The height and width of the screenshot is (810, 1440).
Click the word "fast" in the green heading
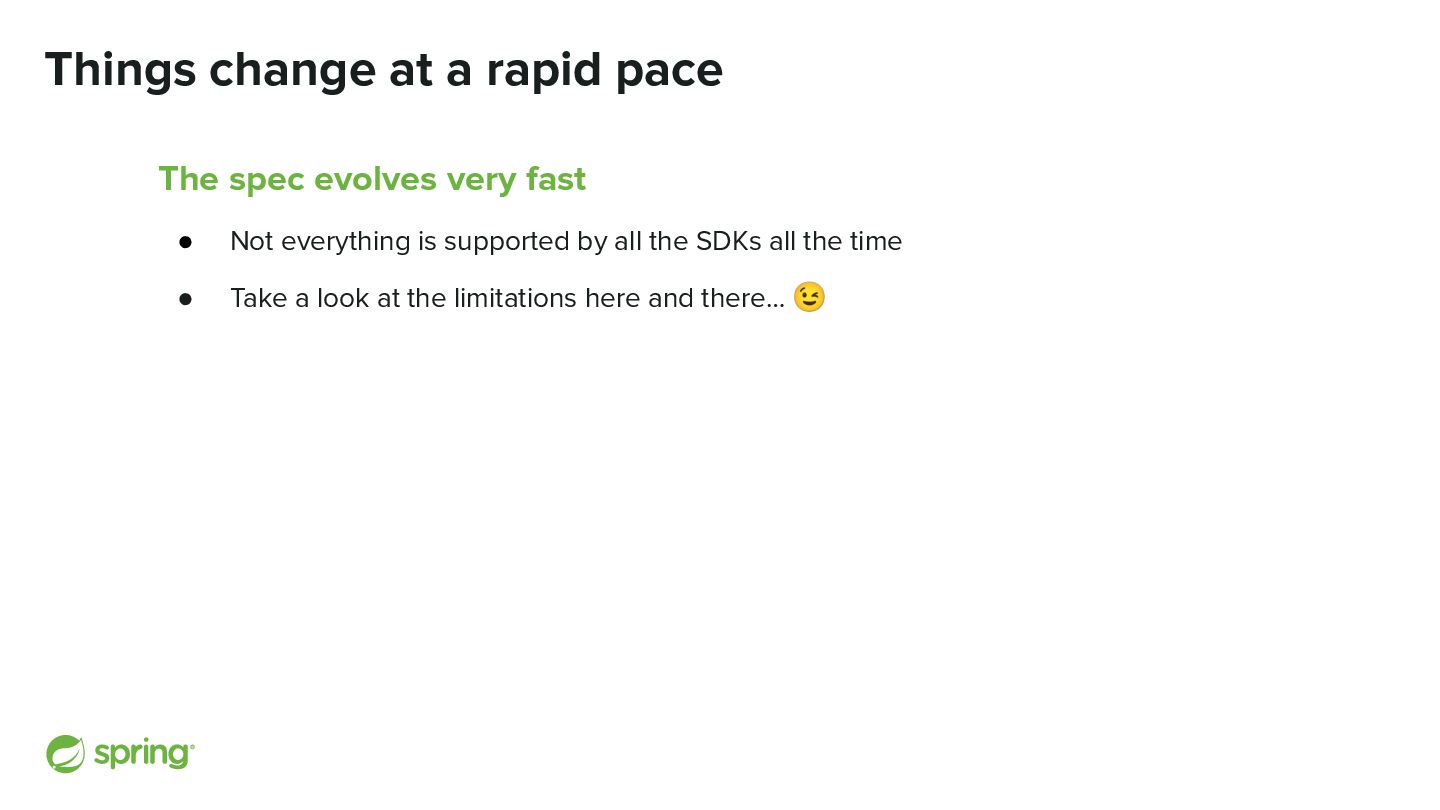click(x=556, y=179)
